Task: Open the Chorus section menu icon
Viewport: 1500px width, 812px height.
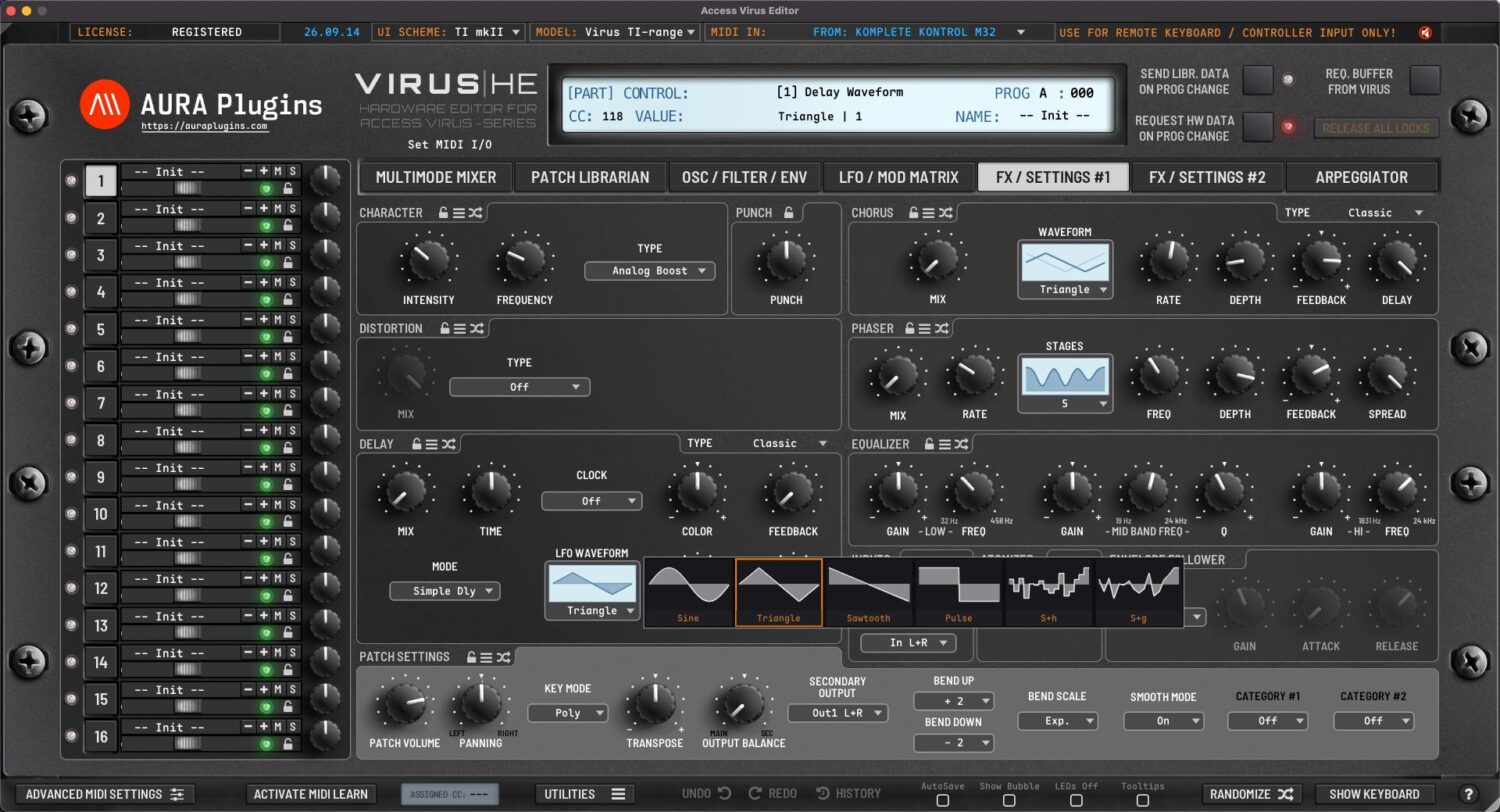Action: 928,213
